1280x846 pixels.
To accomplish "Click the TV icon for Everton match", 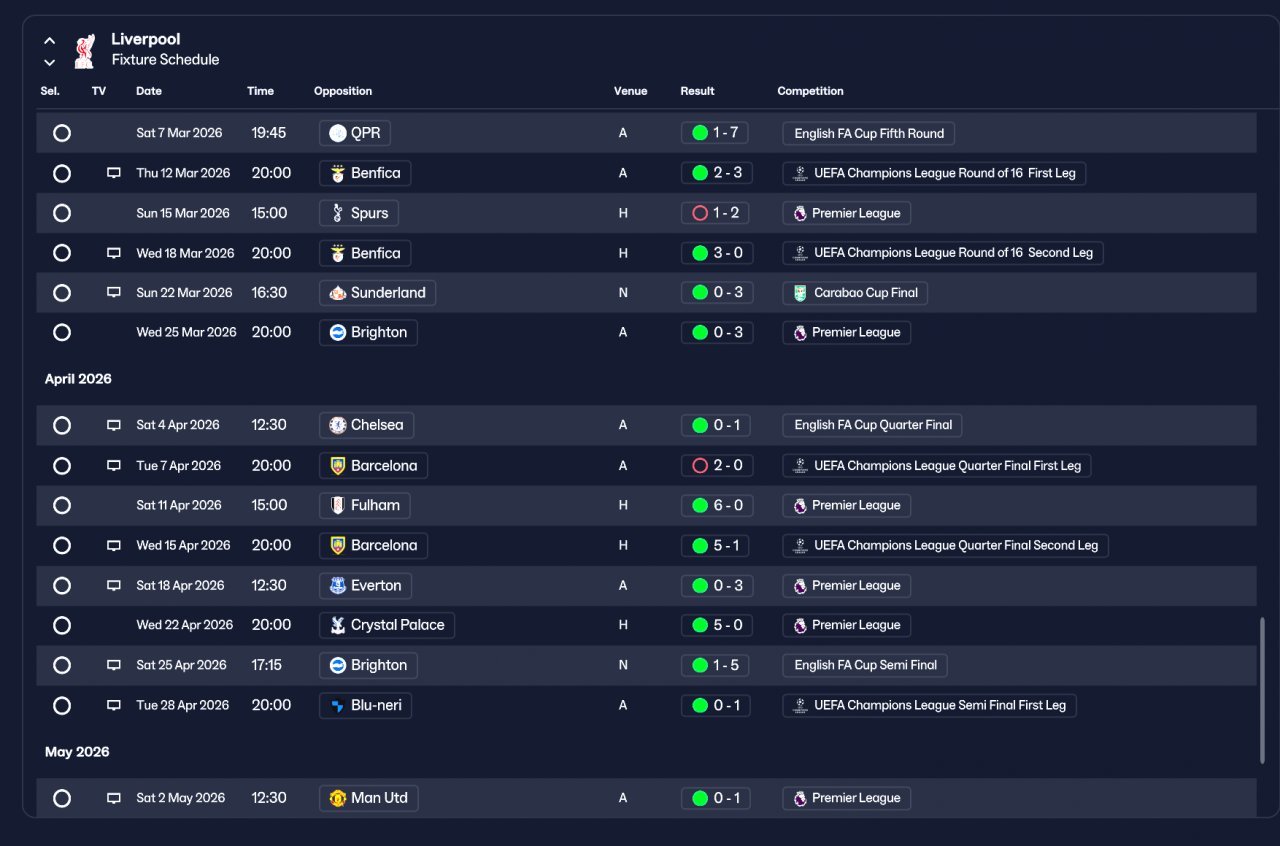I will point(114,586).
